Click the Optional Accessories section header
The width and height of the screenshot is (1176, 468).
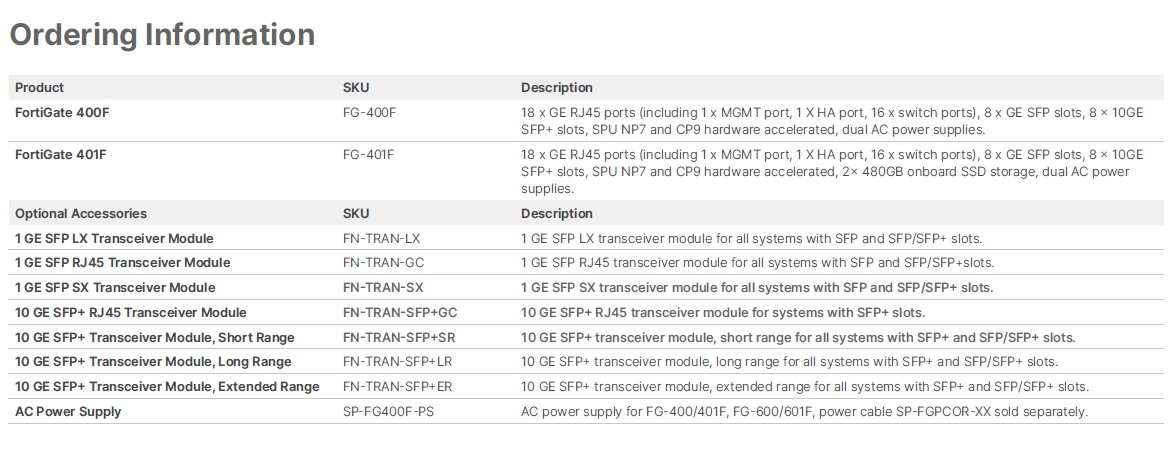(81, 213)
